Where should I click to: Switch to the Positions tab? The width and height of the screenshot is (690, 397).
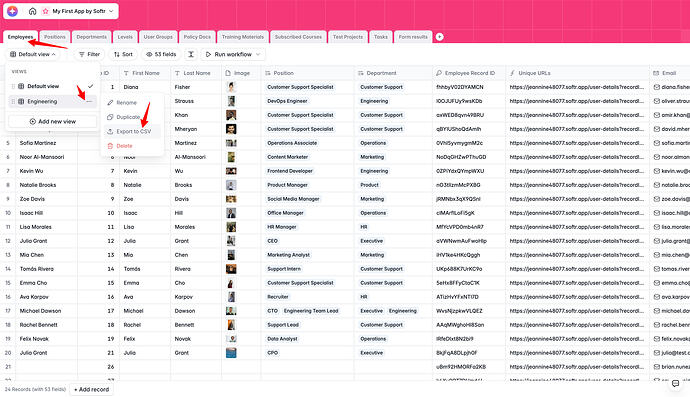55,37
